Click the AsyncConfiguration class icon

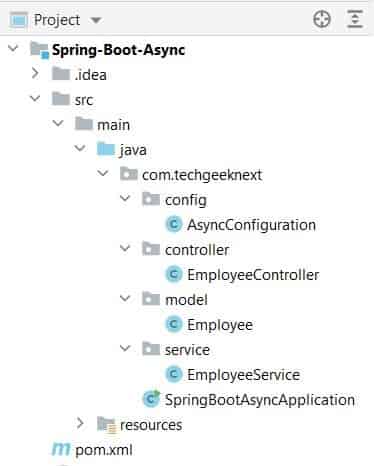pyautogui.click(x=174, y=224)
